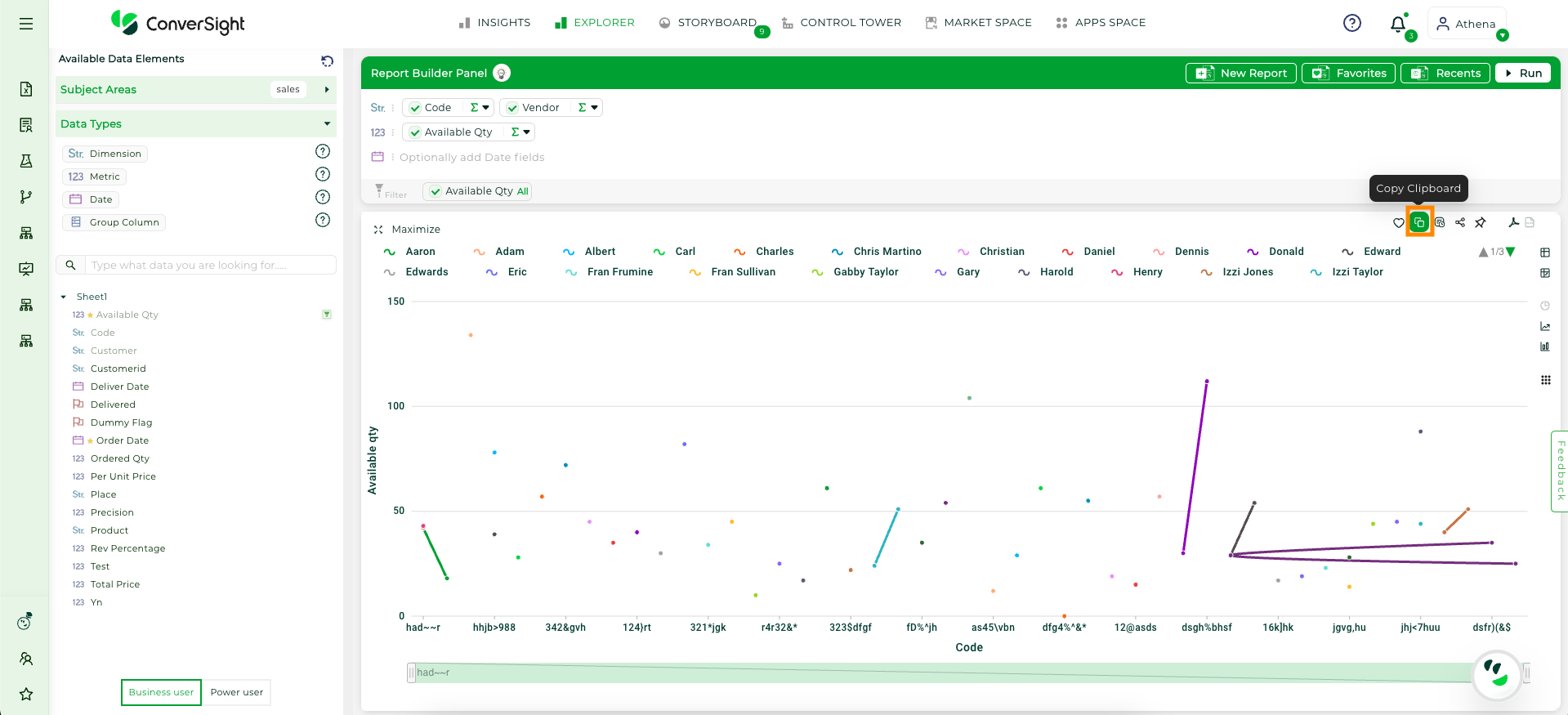The width and height of the screenshot is (1568, 715).
Task: Click the Available Qty filter icon in the Sheet1 tree
Action: [327, 315]
